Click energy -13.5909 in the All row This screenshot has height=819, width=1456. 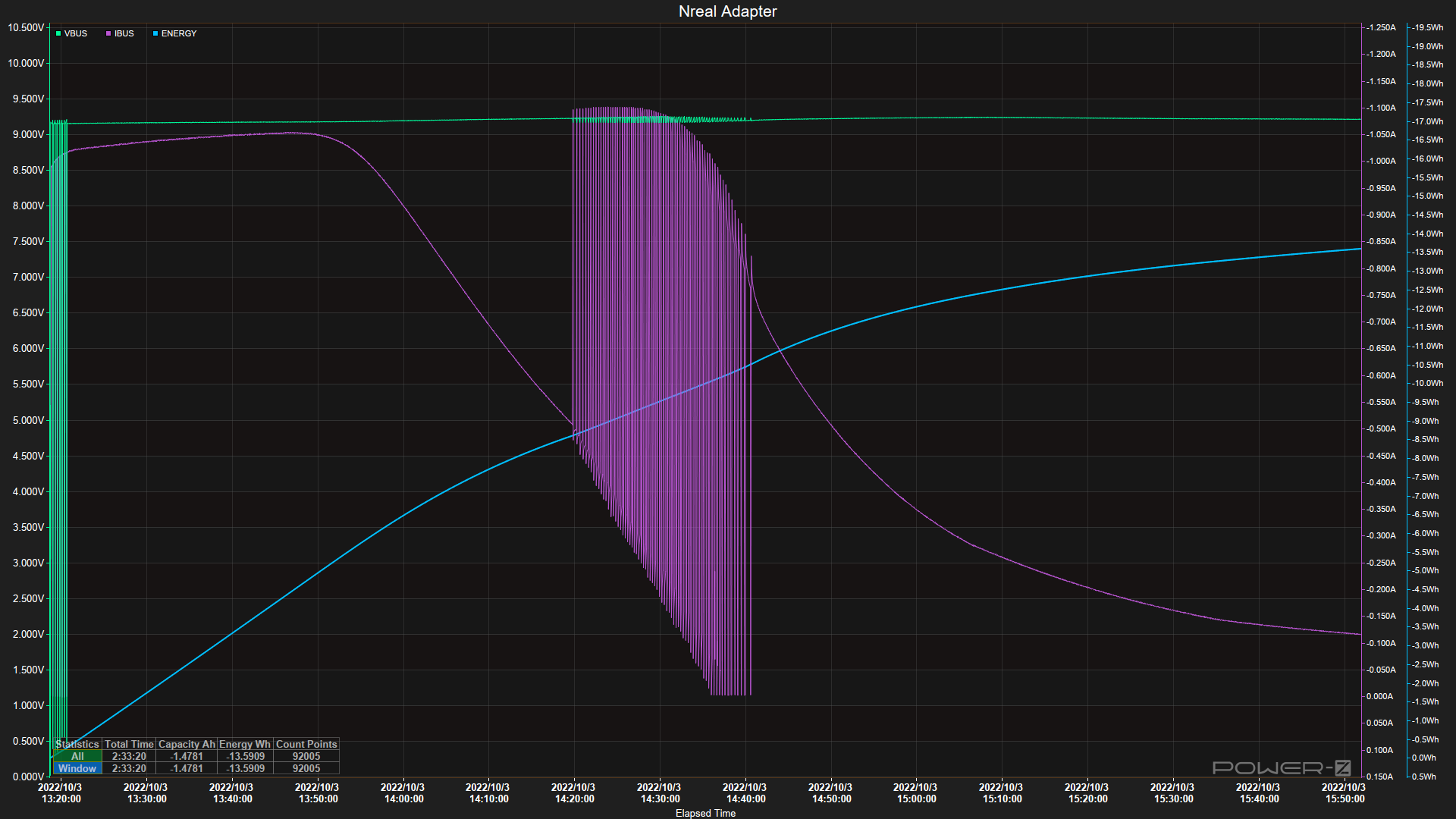click(x=245, y=757)
